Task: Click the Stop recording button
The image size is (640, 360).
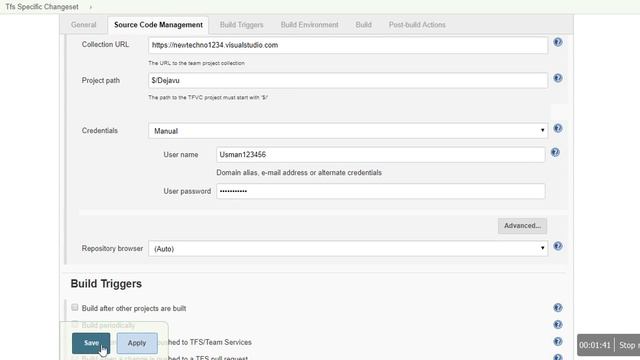Action: (x=629, y=345)
